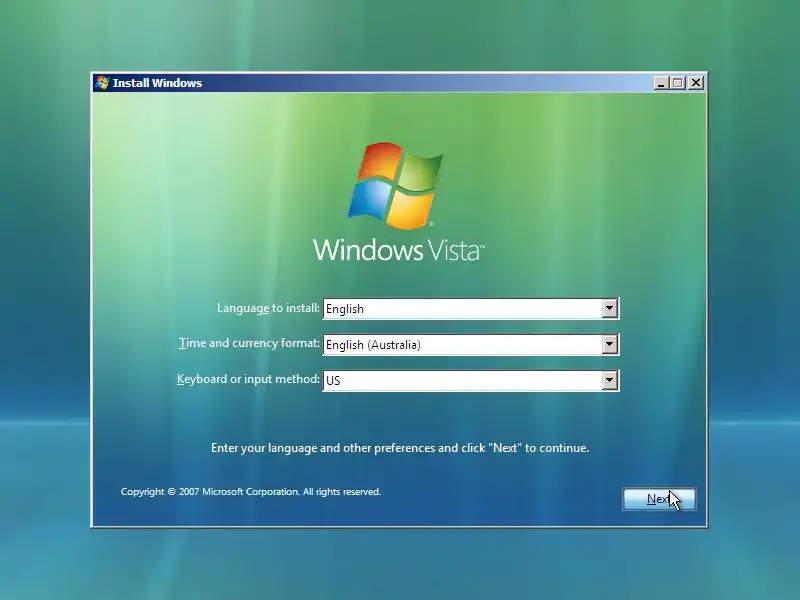Click the 'Enter your language and other preferences' instruction
This screenshot has width=800, height=600.
399,448
